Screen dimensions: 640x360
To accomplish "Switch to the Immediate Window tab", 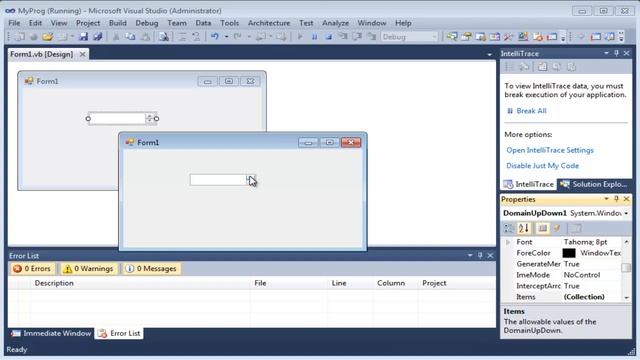I will coord(51,333).
